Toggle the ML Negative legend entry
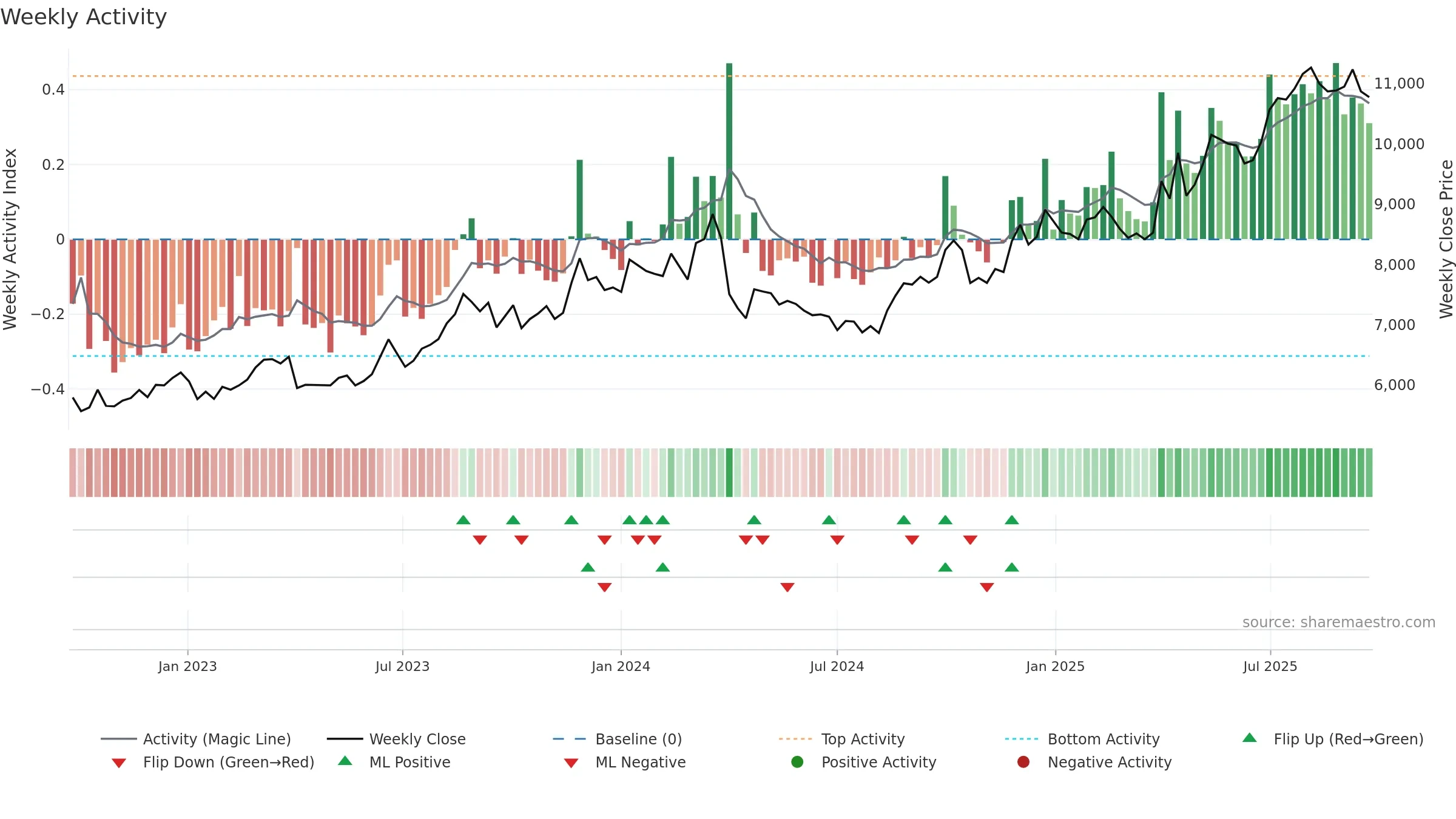The image size is (1456, 819). [625, 762]
